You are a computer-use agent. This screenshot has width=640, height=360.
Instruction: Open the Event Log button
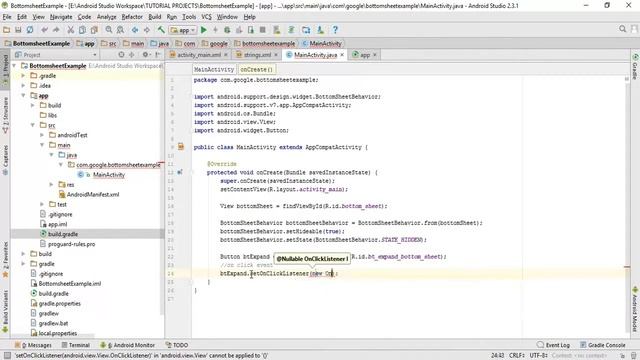point(553,345)
